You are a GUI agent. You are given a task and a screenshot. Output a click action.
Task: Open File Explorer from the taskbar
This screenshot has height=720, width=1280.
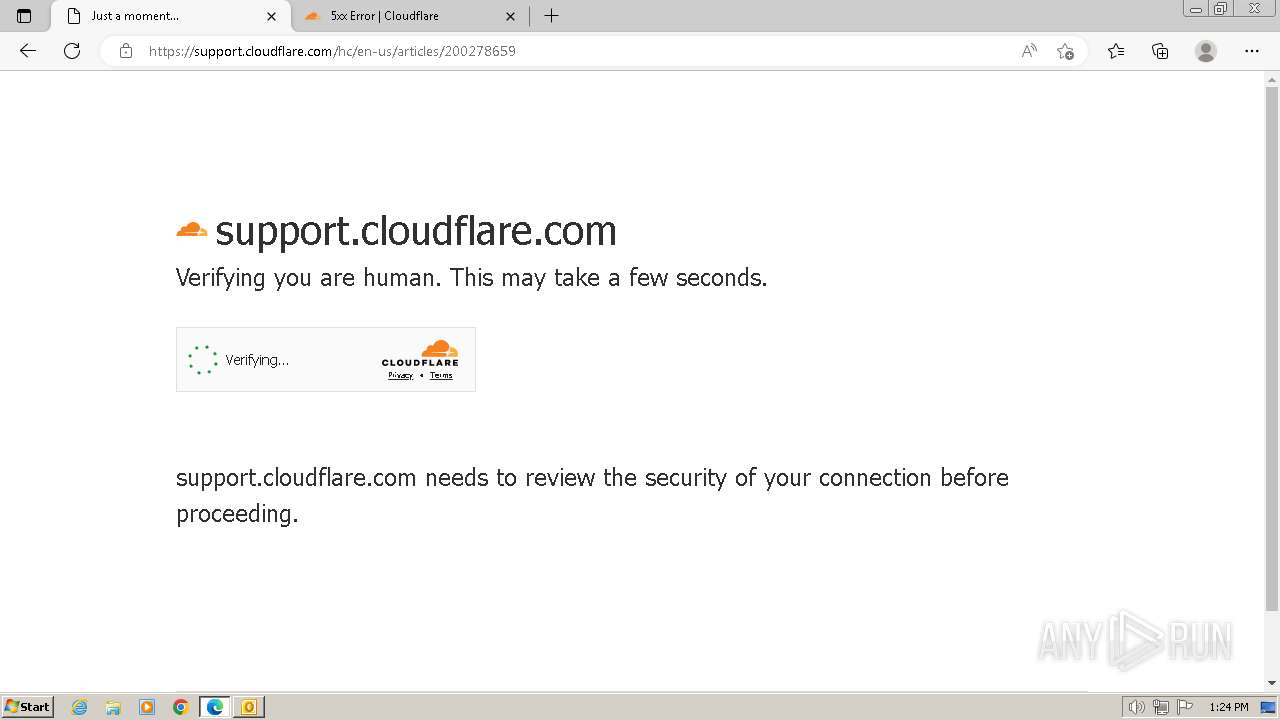[113, 707]
